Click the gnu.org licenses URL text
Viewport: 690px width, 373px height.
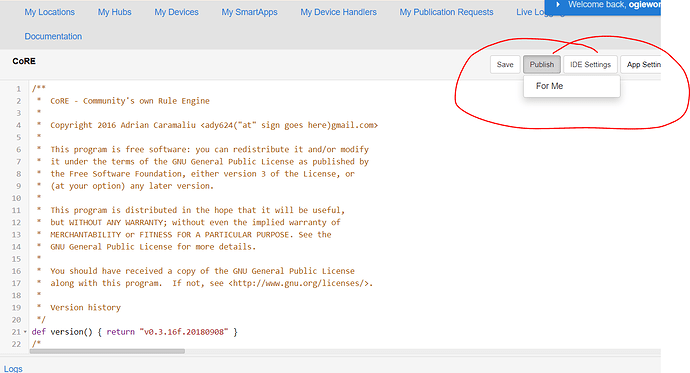click(300, 283)
